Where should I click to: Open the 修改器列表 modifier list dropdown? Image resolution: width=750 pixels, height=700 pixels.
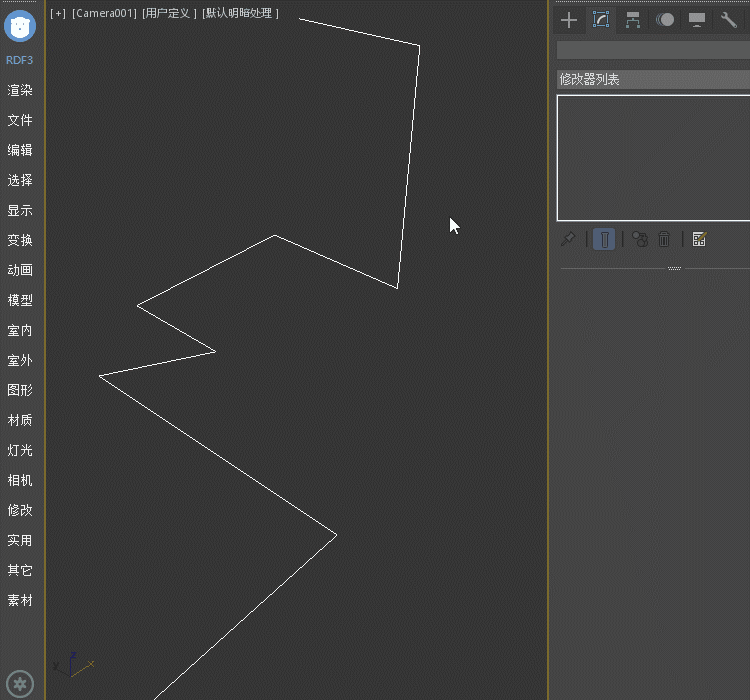(652, 79)
